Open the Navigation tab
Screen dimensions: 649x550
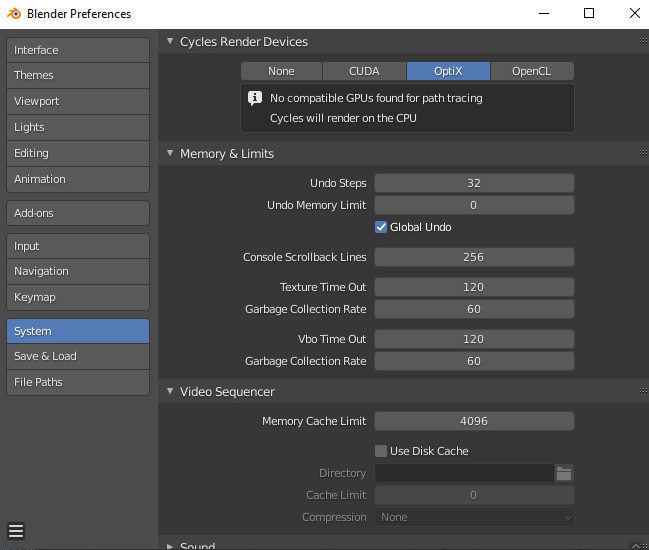[x=78, y=271]
